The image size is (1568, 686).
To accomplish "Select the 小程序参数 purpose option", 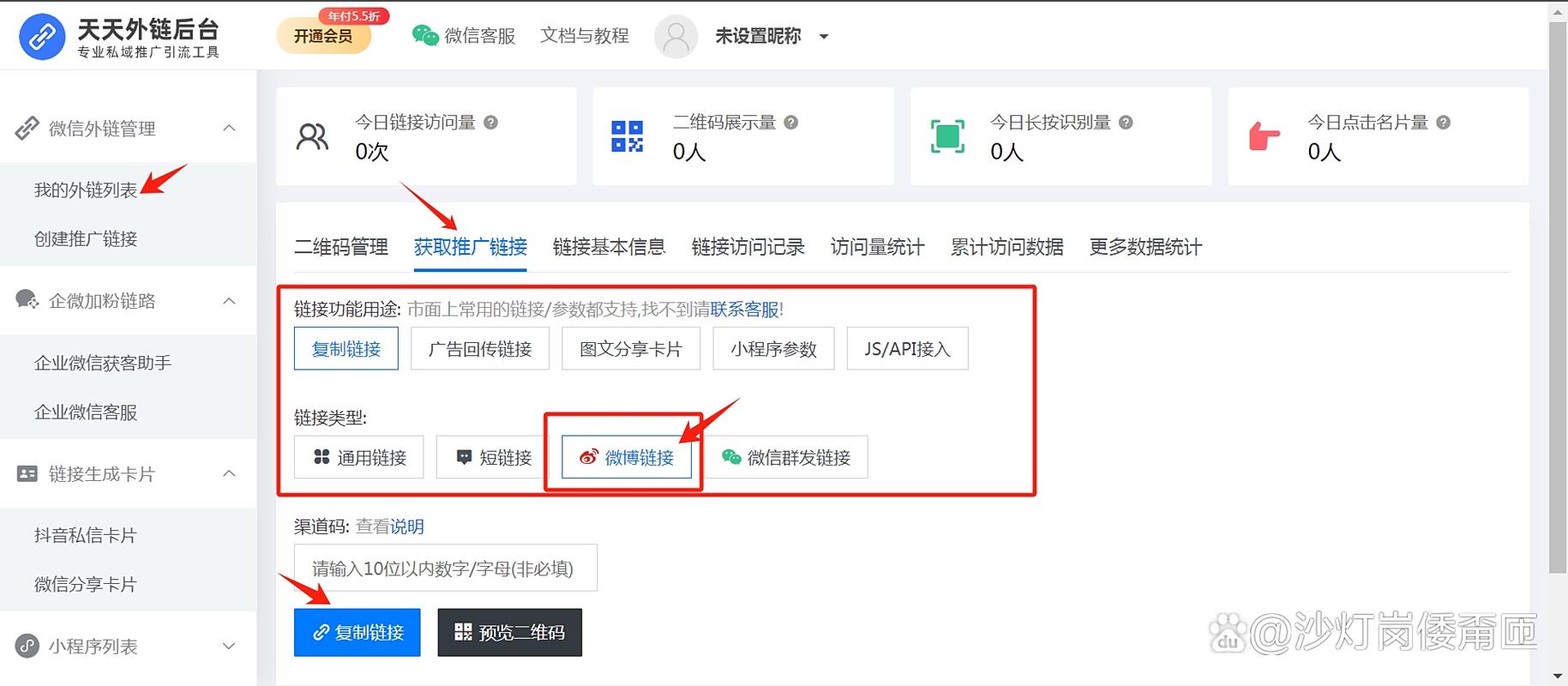I will coord(773,348).
